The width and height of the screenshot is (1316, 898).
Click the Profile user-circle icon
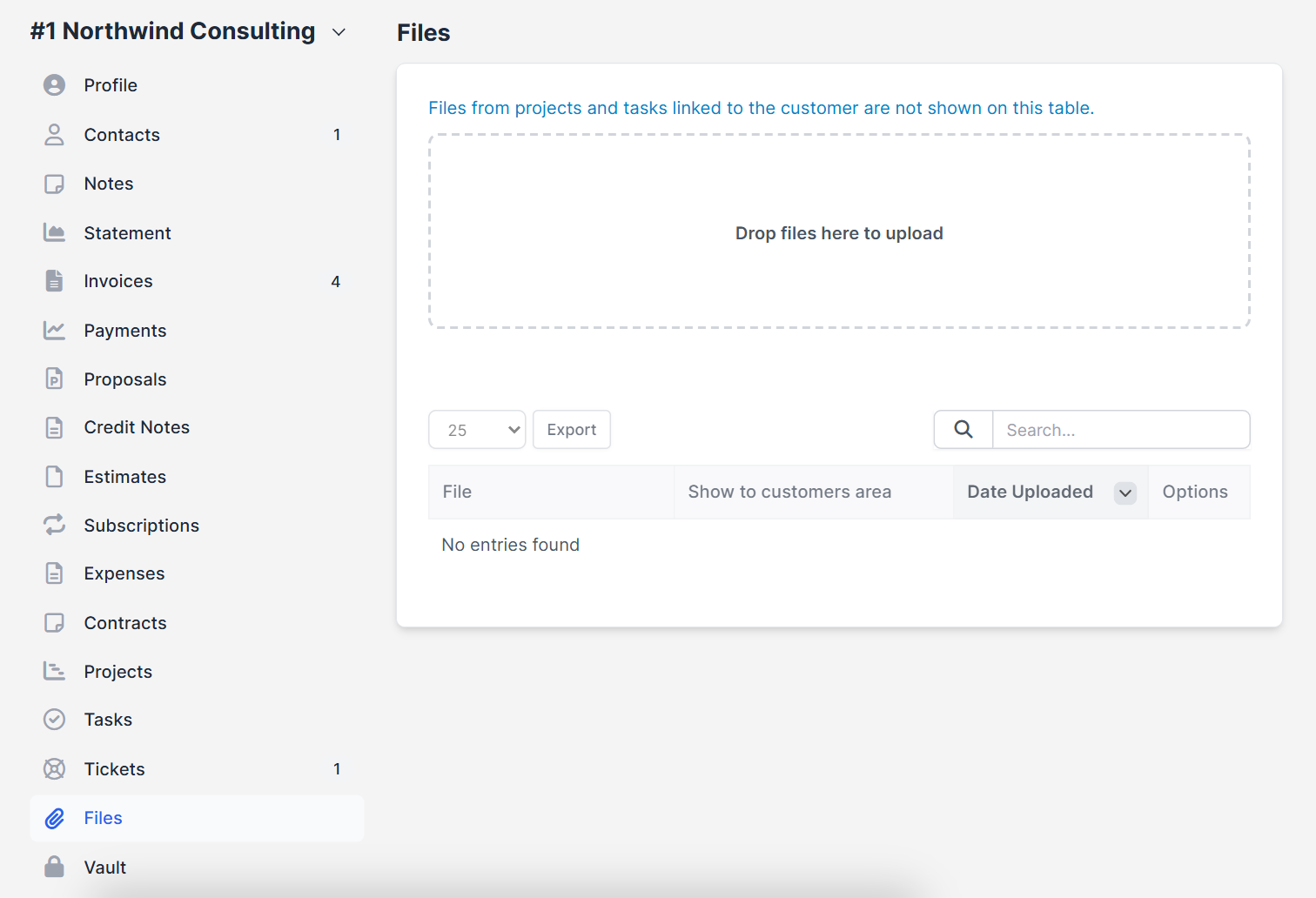pyautogui.click(x=54, y=85)
